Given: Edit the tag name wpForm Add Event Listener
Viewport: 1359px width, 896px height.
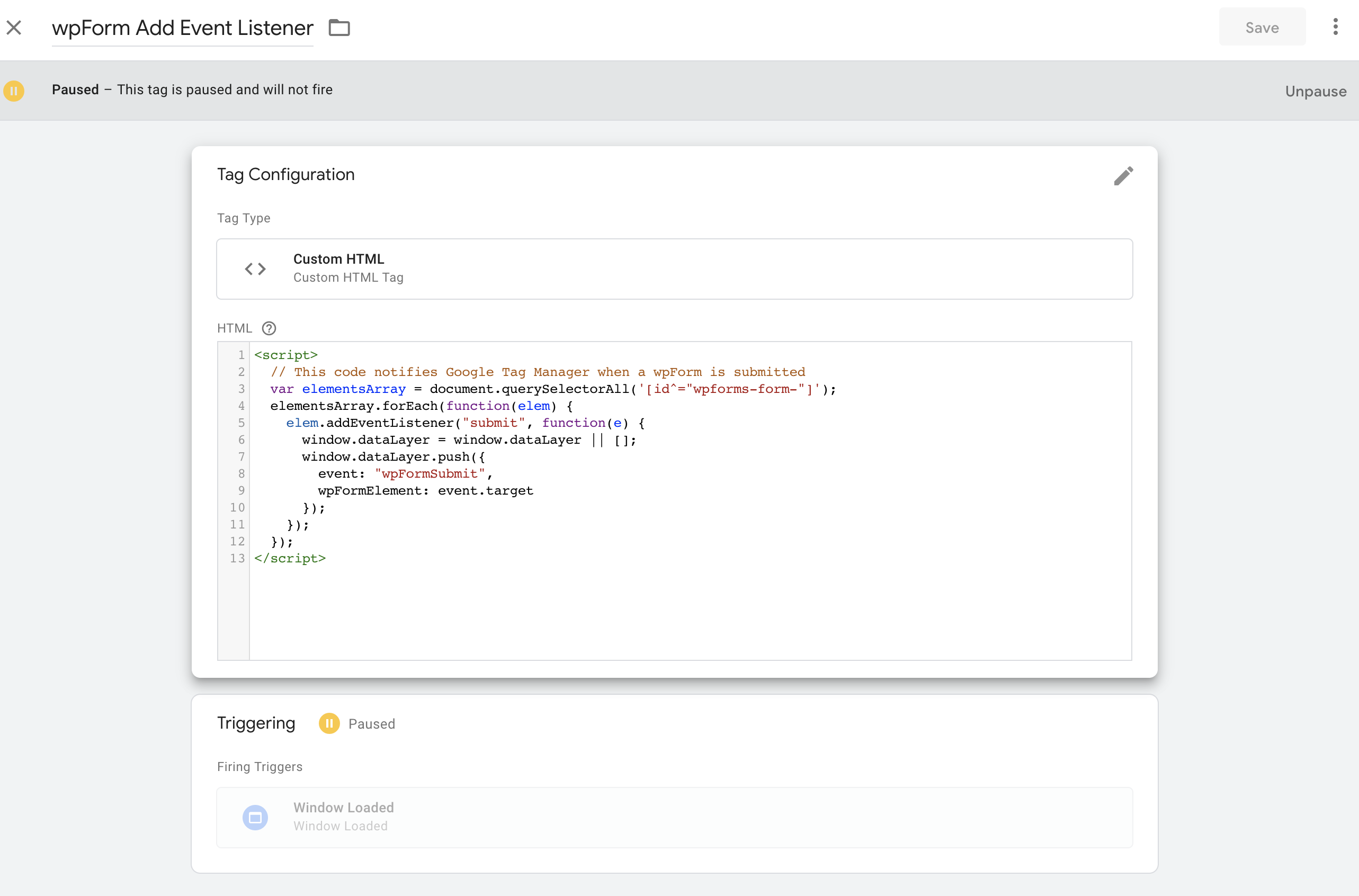Looking at the screenshot, I should point(182,28).
